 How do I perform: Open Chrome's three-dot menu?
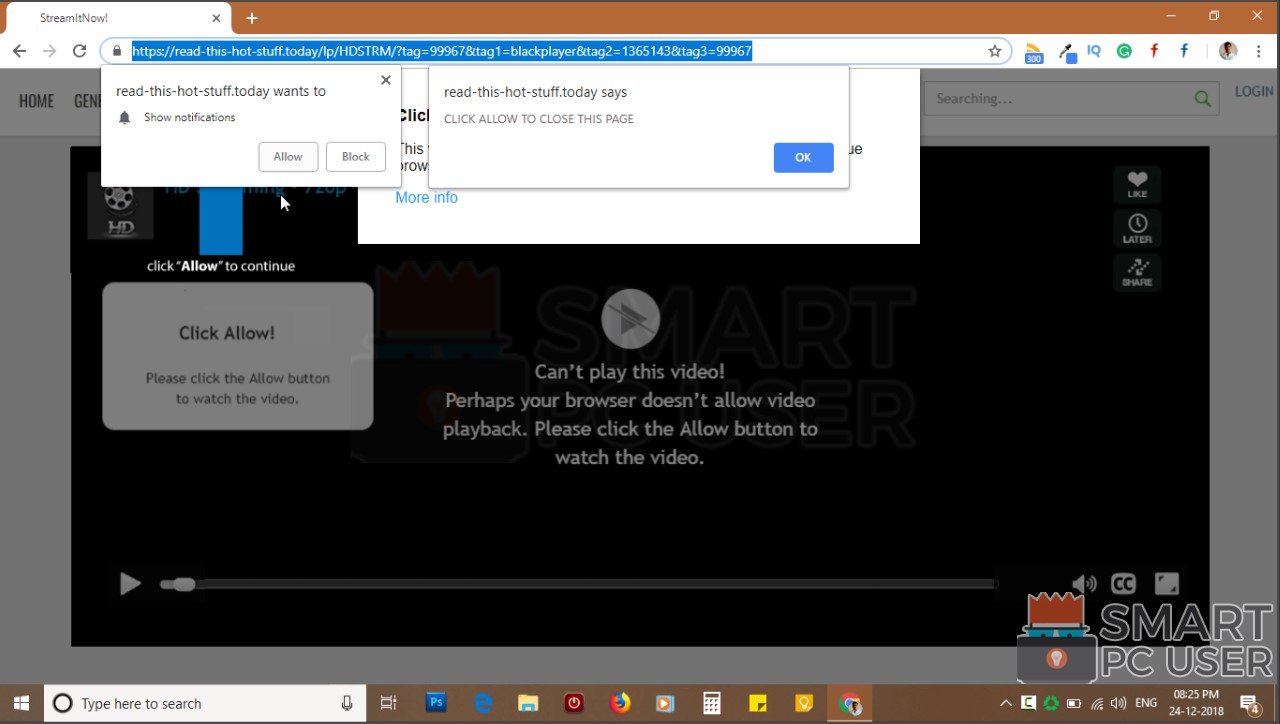1258,50
